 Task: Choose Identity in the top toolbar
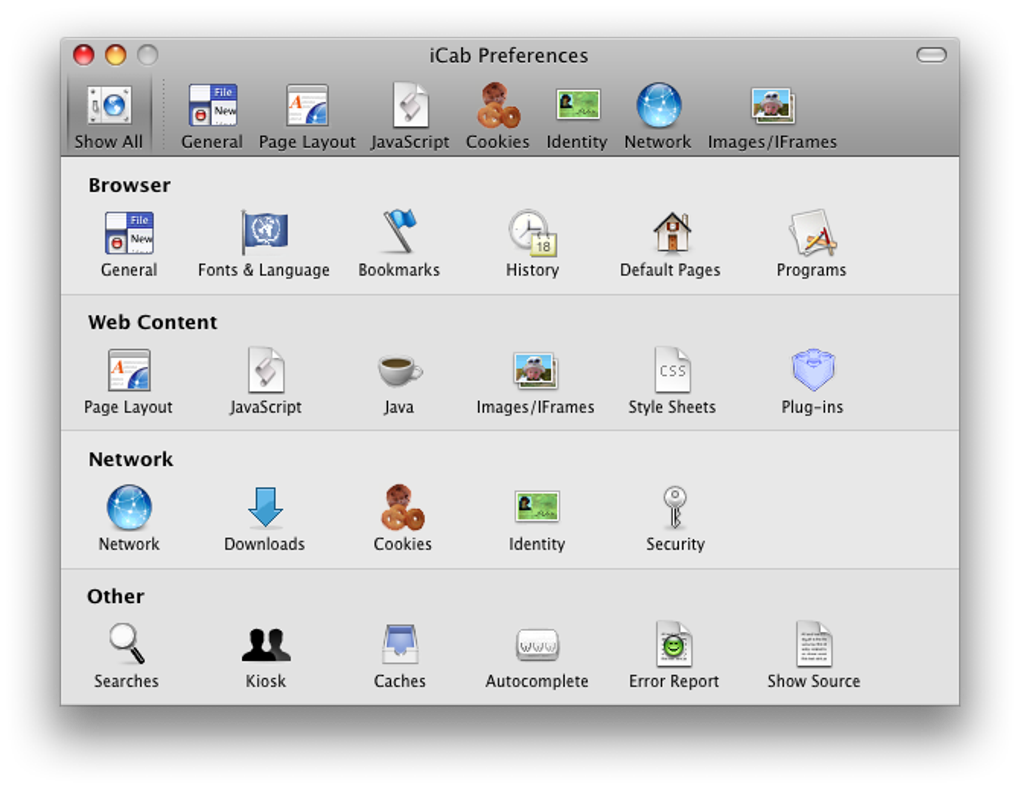click(576, 117)
